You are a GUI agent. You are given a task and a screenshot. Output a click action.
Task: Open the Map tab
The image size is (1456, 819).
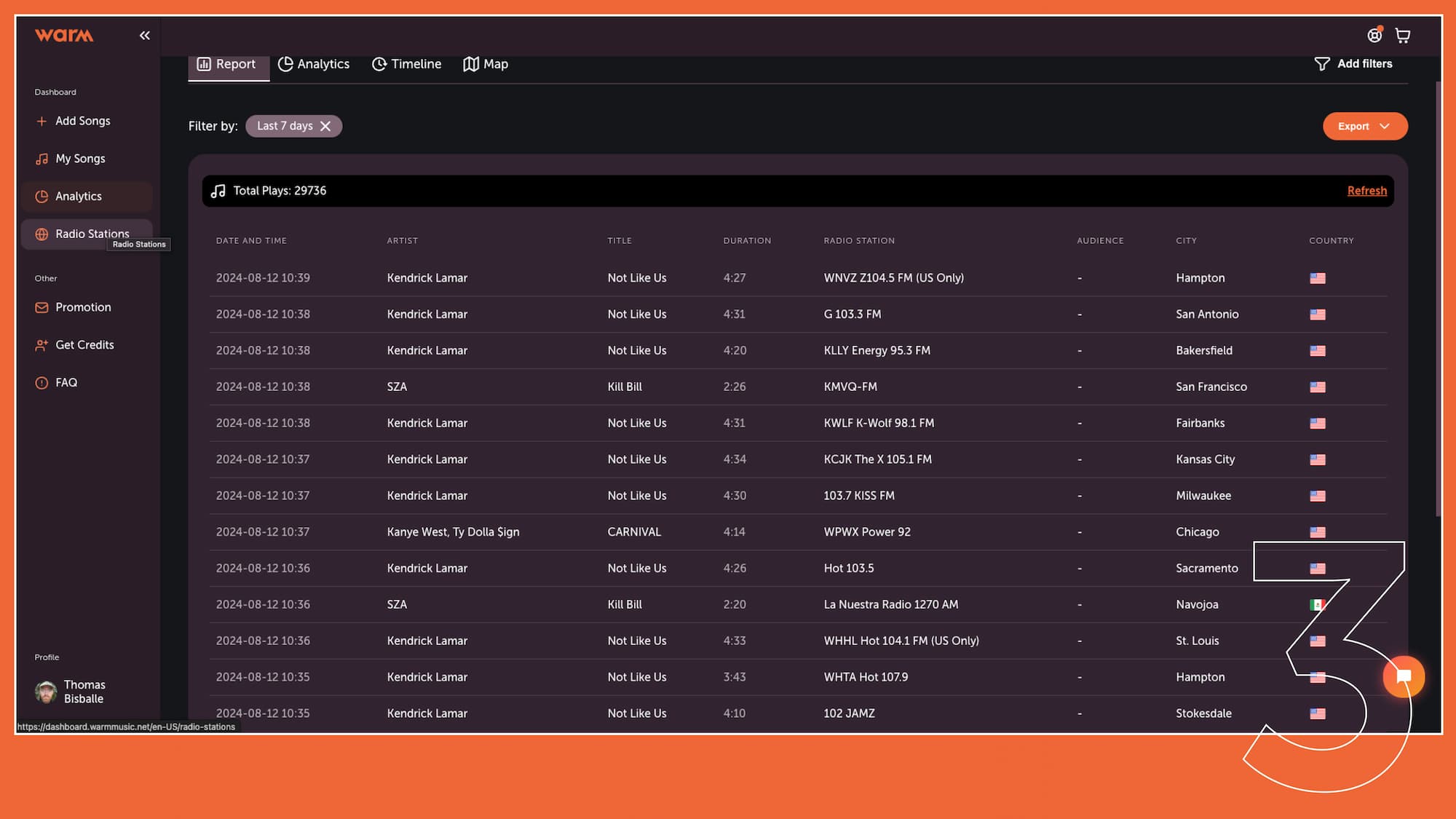[486, 64]
